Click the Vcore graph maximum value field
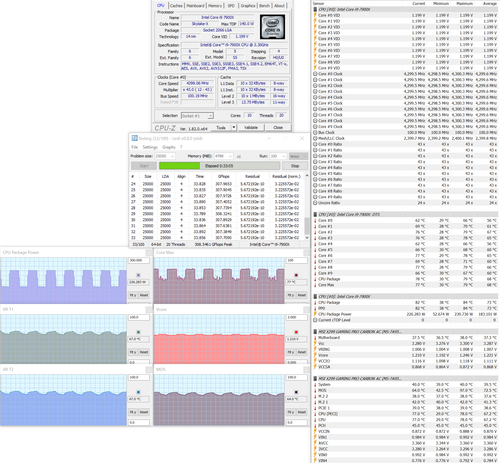 [x=296, y=317]
